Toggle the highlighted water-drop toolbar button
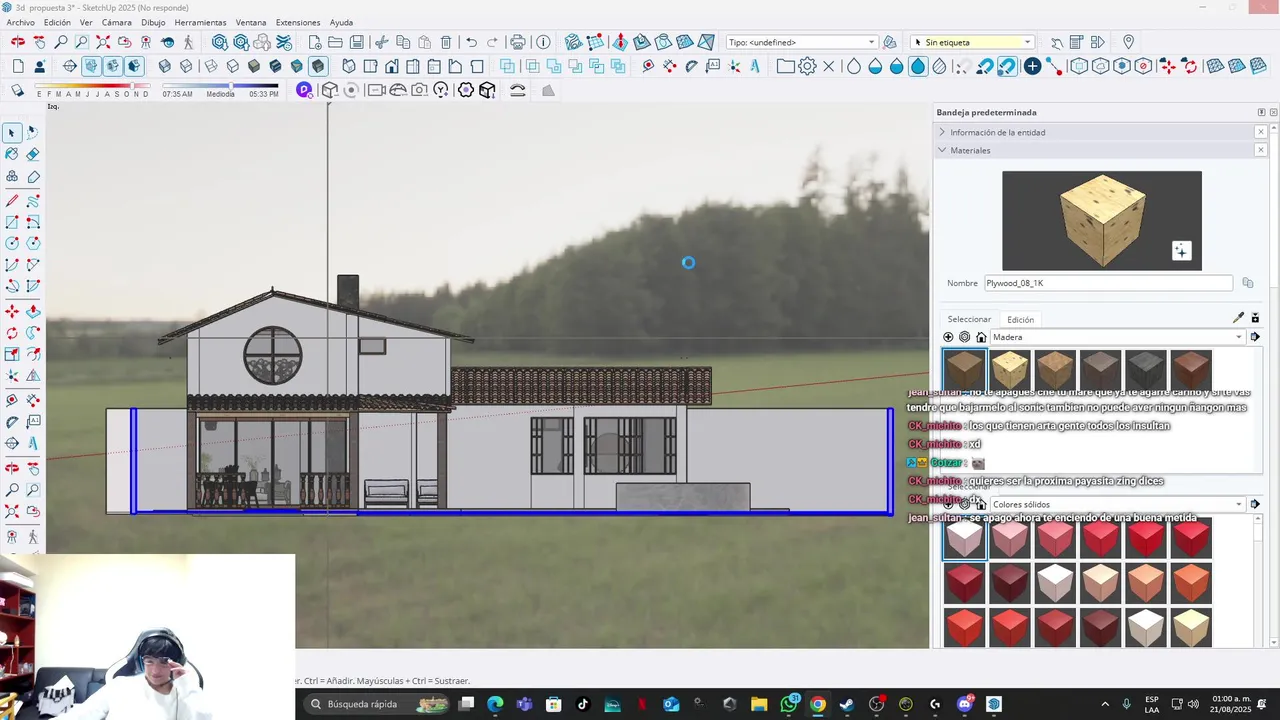This screenshot has height=720, width=1280. (918, 66)
